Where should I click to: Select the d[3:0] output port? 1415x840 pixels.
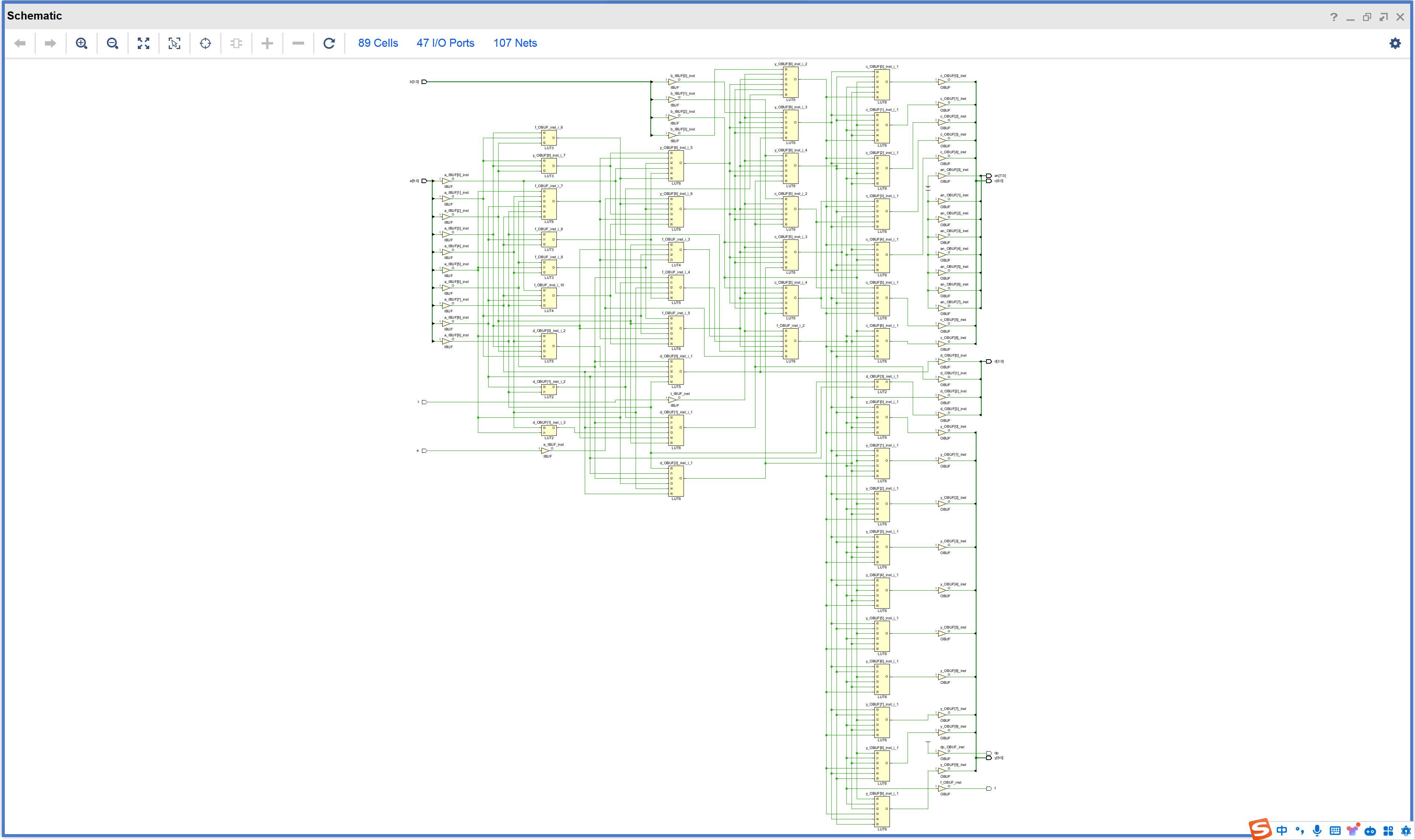click(989, 361)
